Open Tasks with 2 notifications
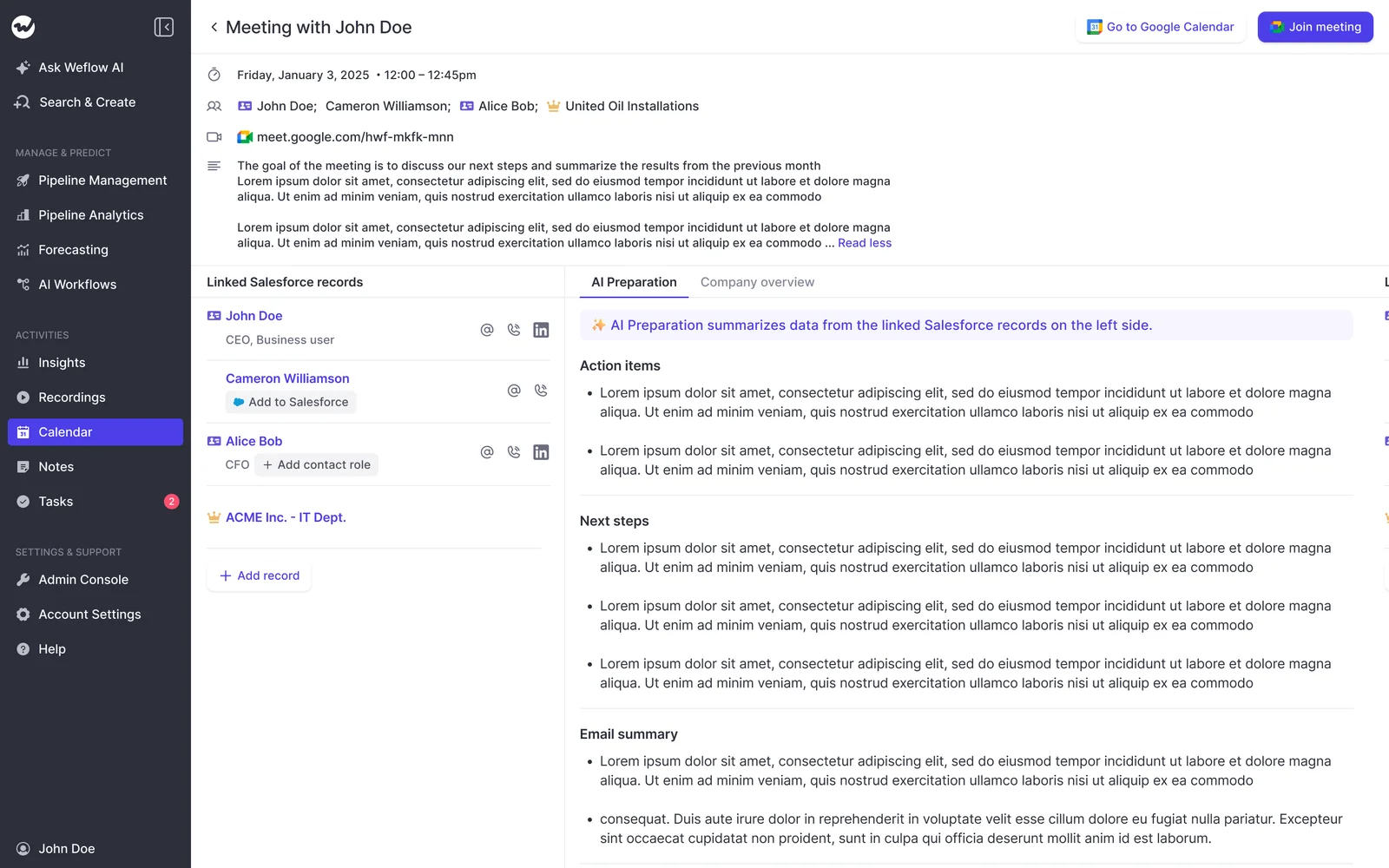The height and width of the screenshot is (868, 1389). tap(95, 502)
